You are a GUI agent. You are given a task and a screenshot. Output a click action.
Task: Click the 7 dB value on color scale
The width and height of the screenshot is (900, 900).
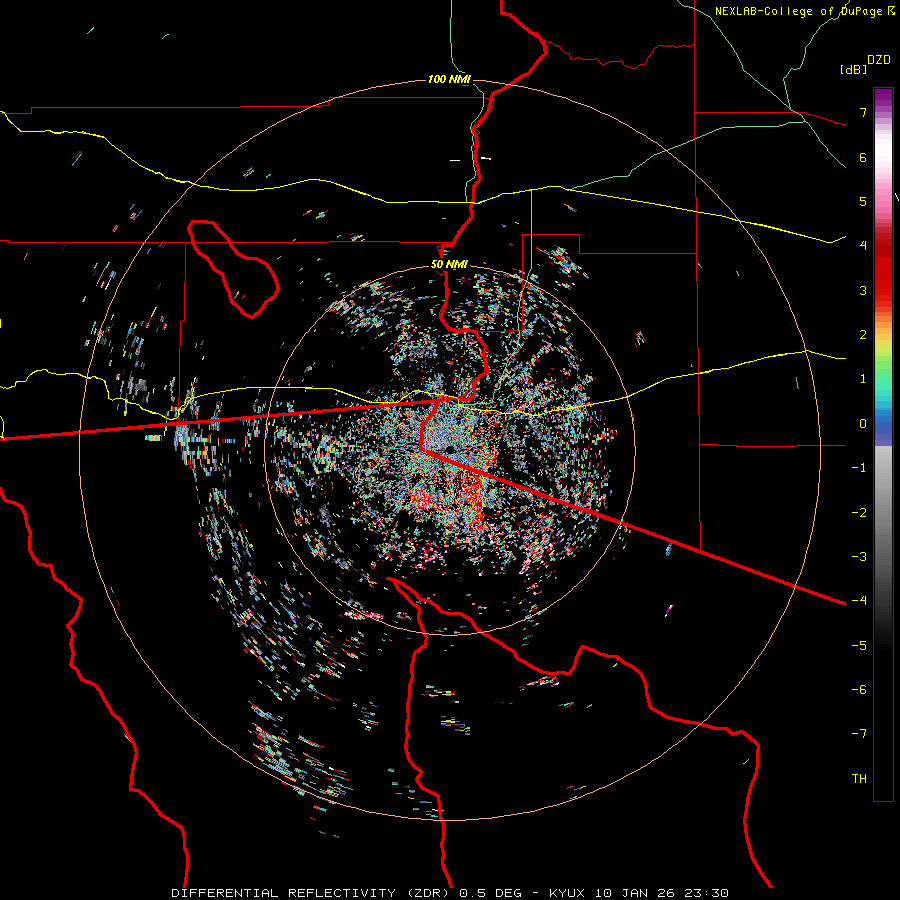click(863, 112)
